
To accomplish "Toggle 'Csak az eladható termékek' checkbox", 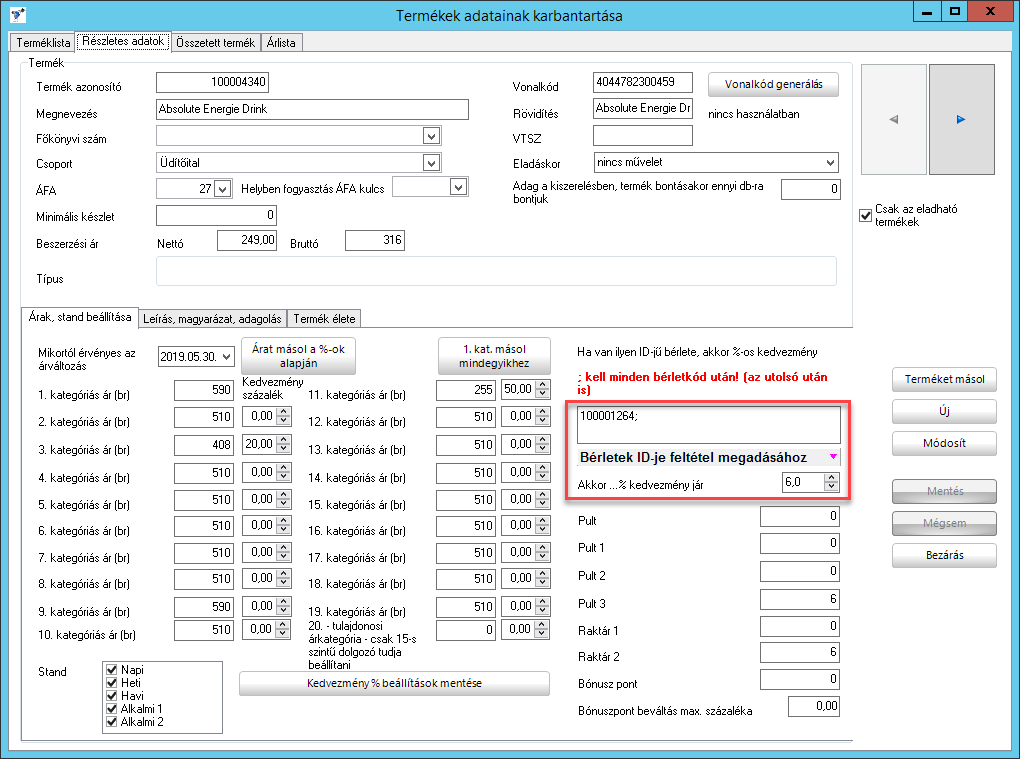I will pyautogui.click(x=866, y=215).
